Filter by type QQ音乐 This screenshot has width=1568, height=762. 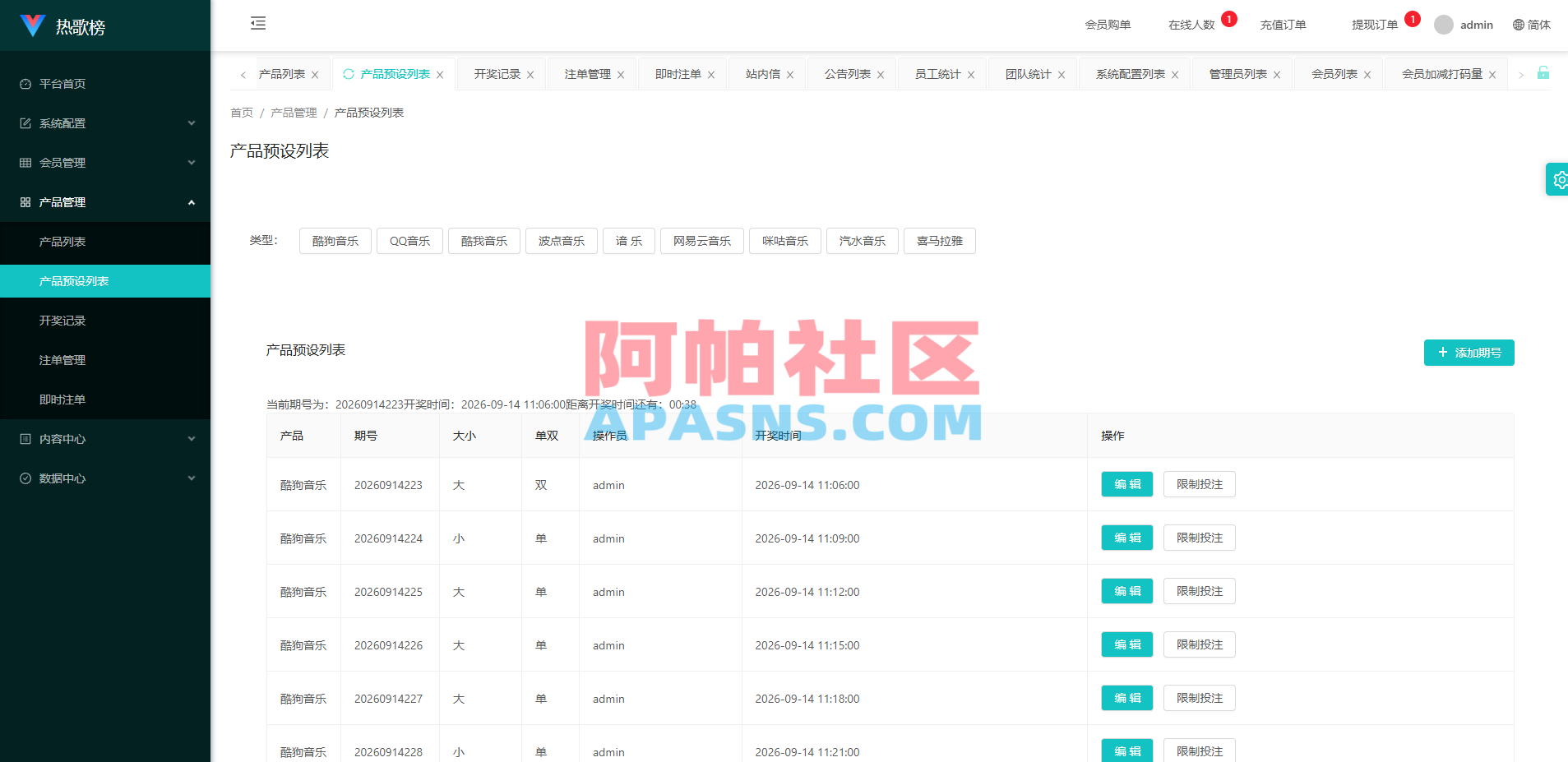click(409, 241)
